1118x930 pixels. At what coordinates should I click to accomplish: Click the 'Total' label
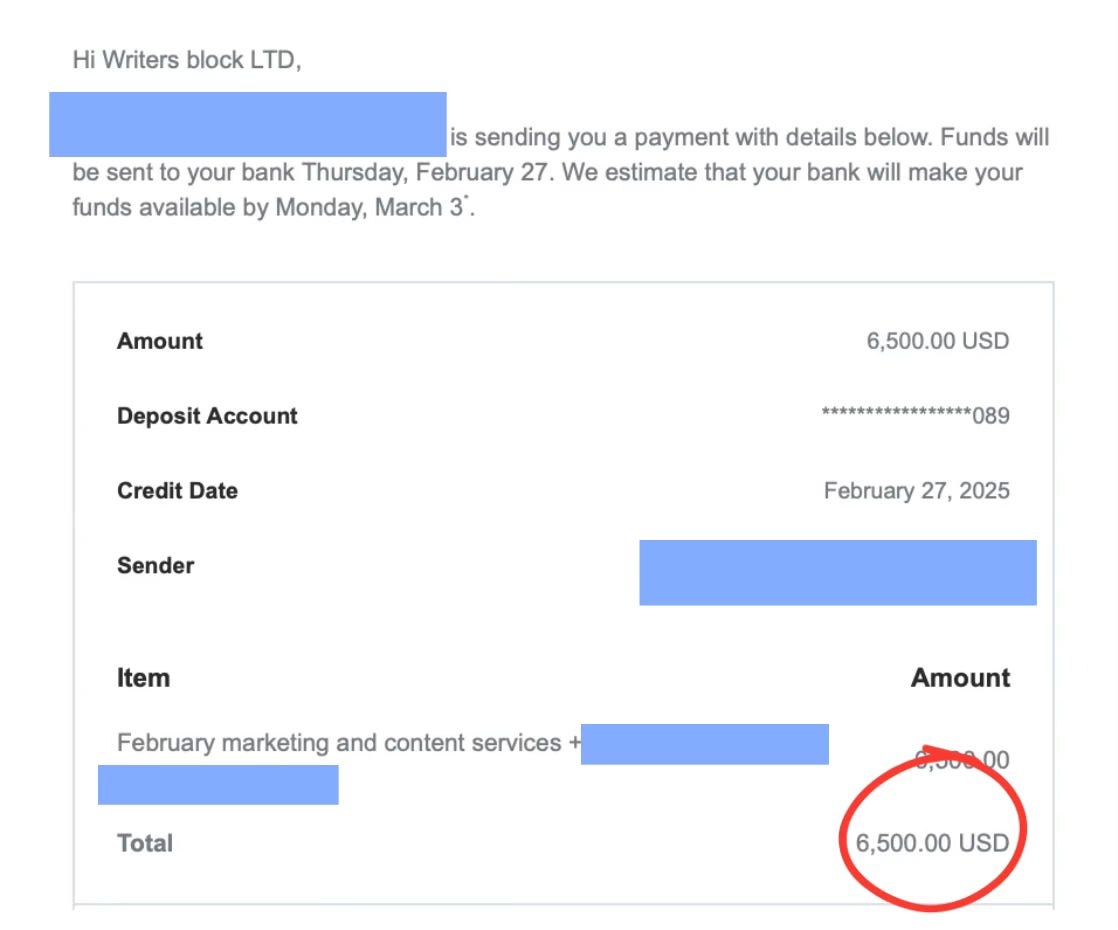145,843
